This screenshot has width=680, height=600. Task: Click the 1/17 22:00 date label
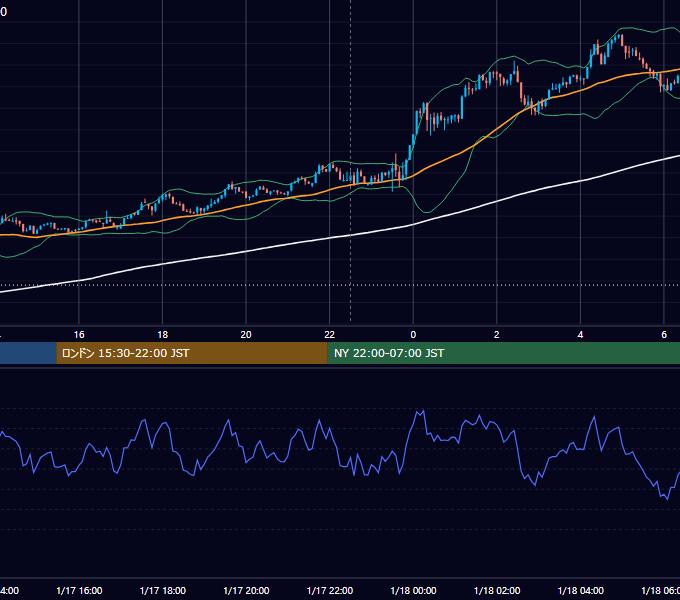point(330,591)
